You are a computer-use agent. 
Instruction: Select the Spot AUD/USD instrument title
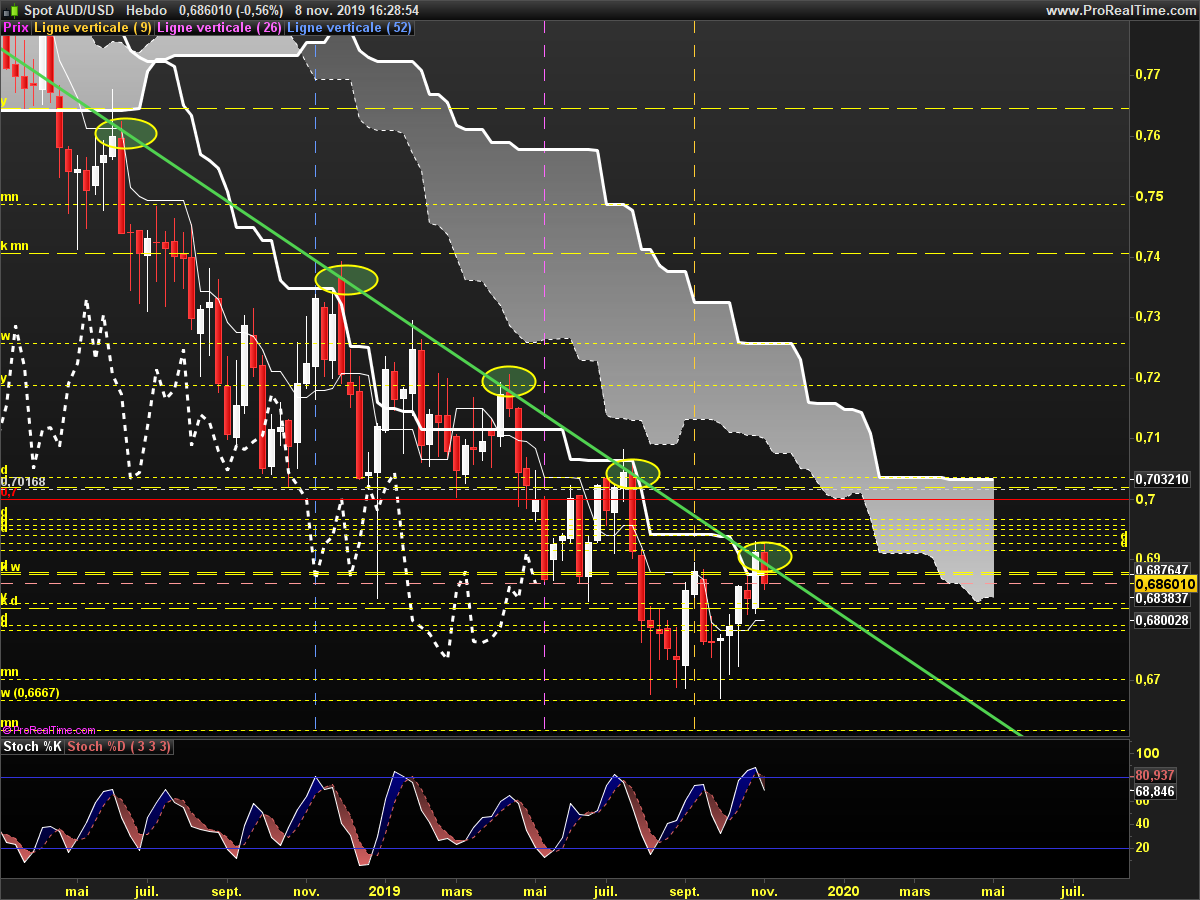click(70, 10)
